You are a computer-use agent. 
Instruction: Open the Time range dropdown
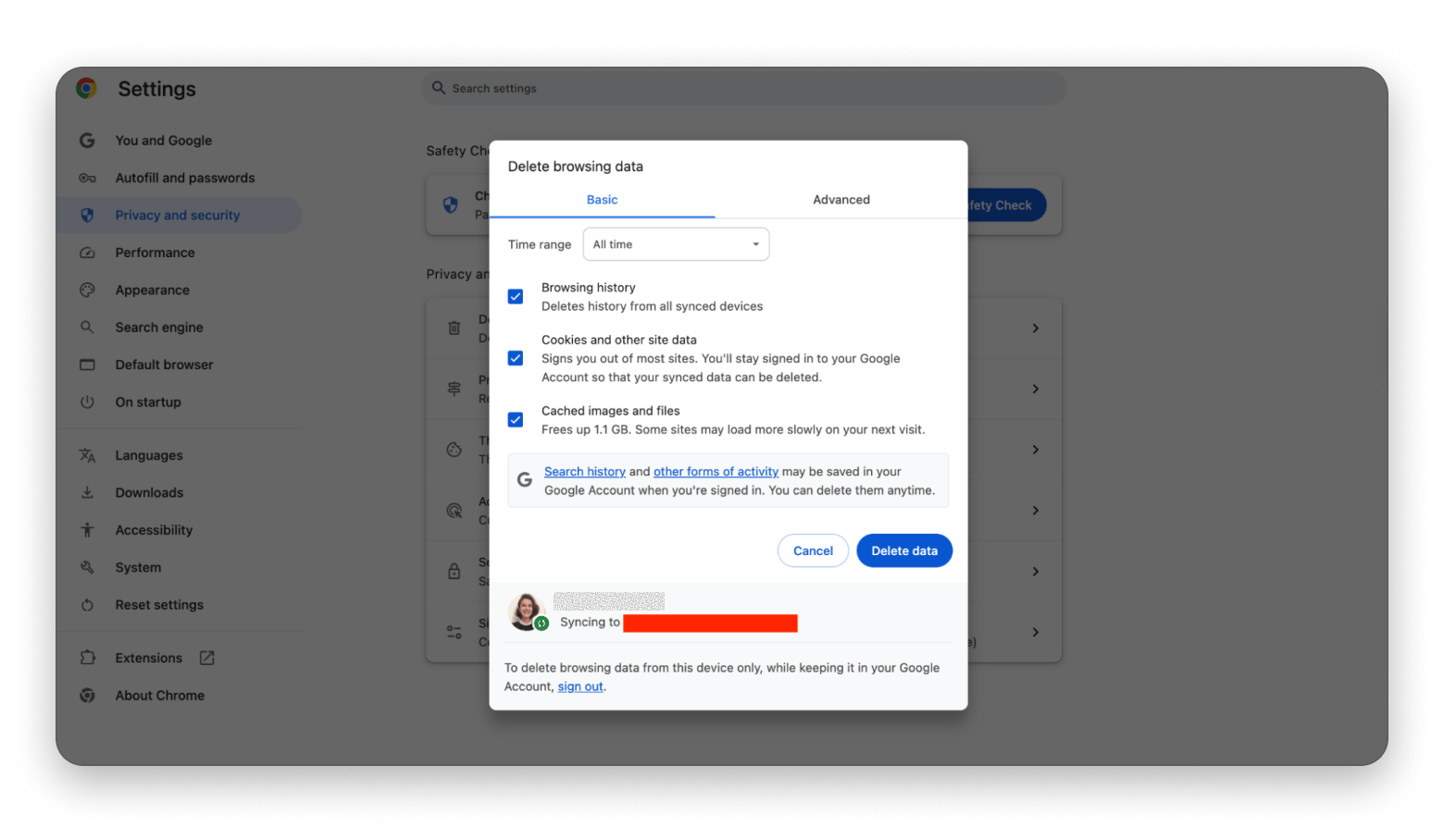pos(676,244)
